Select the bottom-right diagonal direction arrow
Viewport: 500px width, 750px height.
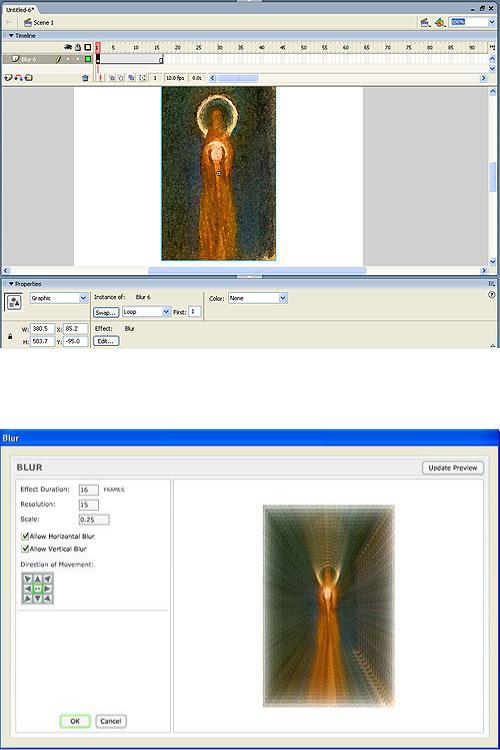pyautogui.click(x=47, y=598)
